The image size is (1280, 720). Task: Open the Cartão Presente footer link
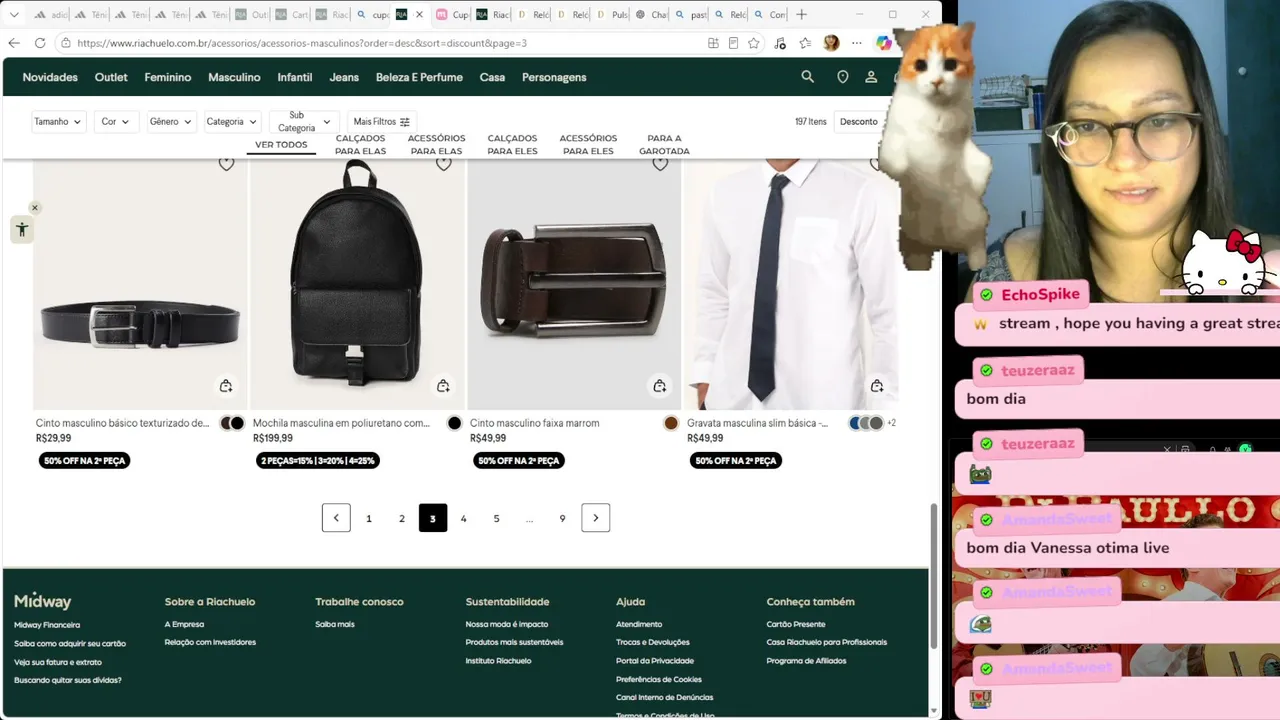[x=796, y=624]
